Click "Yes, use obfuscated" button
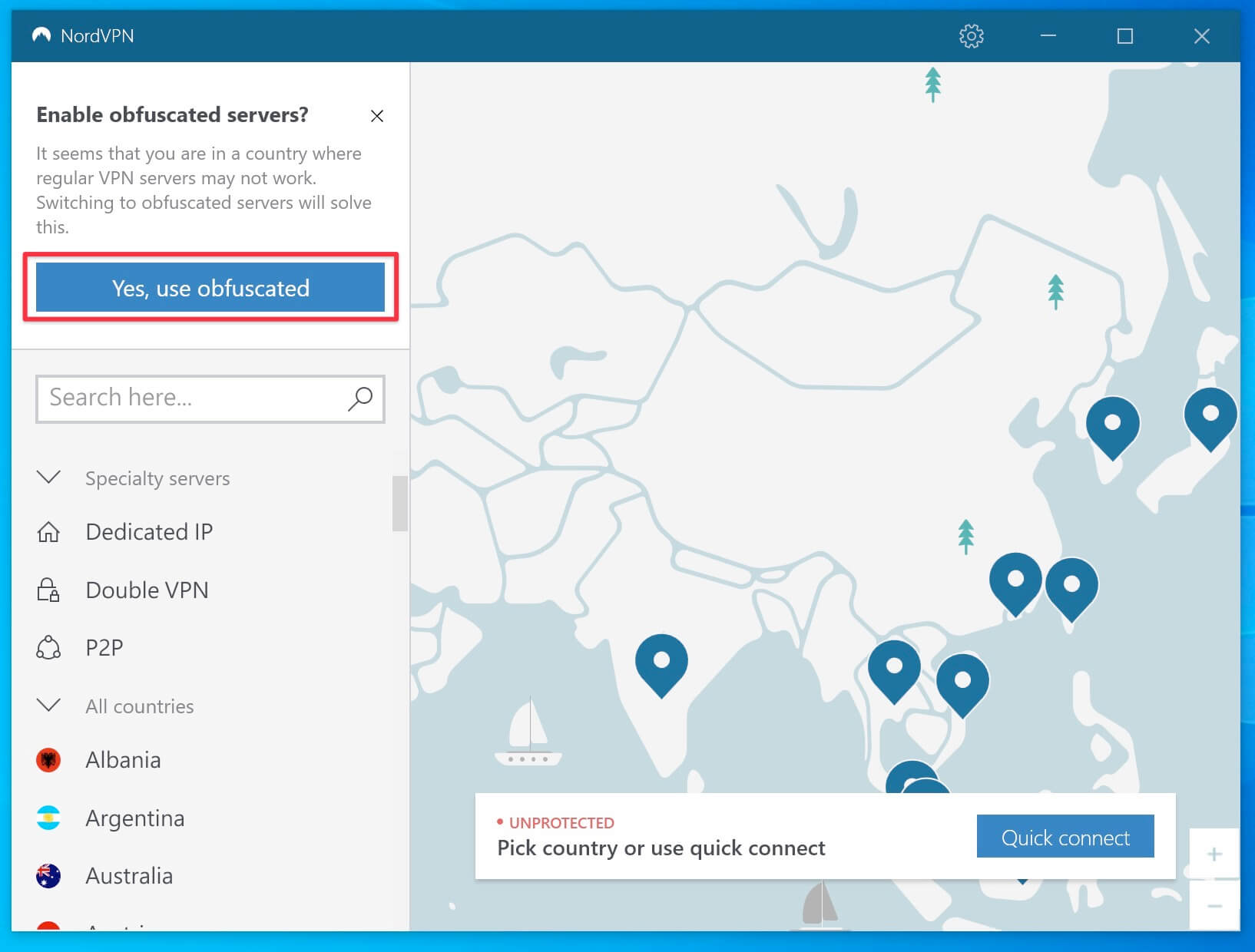 point(210,288)
